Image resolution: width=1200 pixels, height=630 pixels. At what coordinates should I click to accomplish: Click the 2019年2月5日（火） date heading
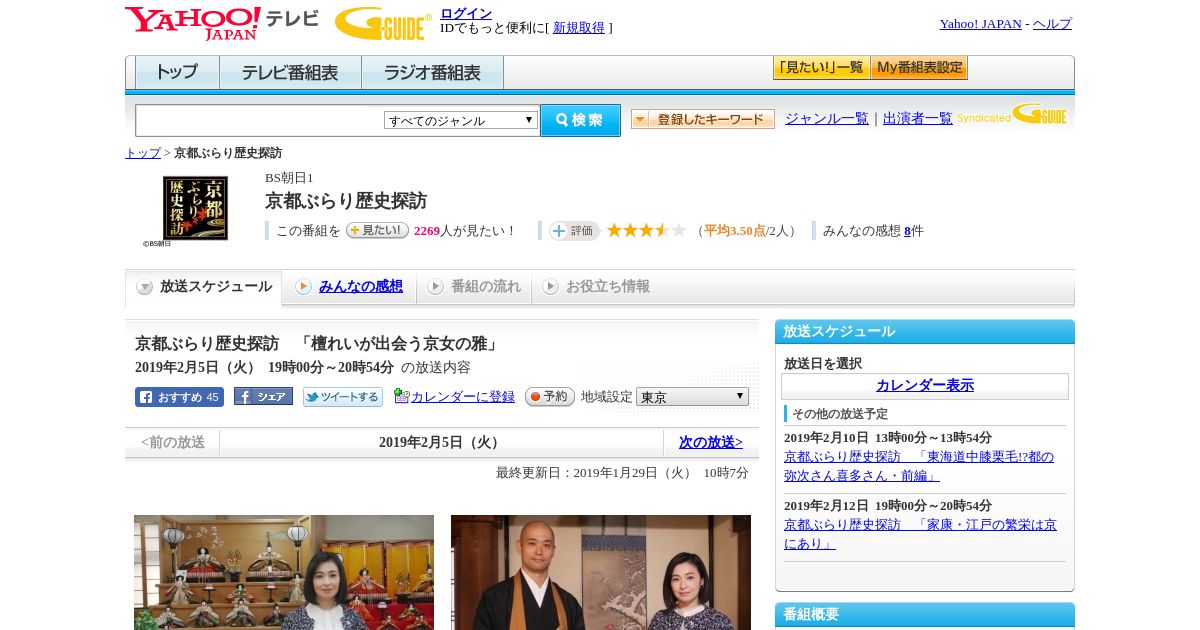click(441, 442)
